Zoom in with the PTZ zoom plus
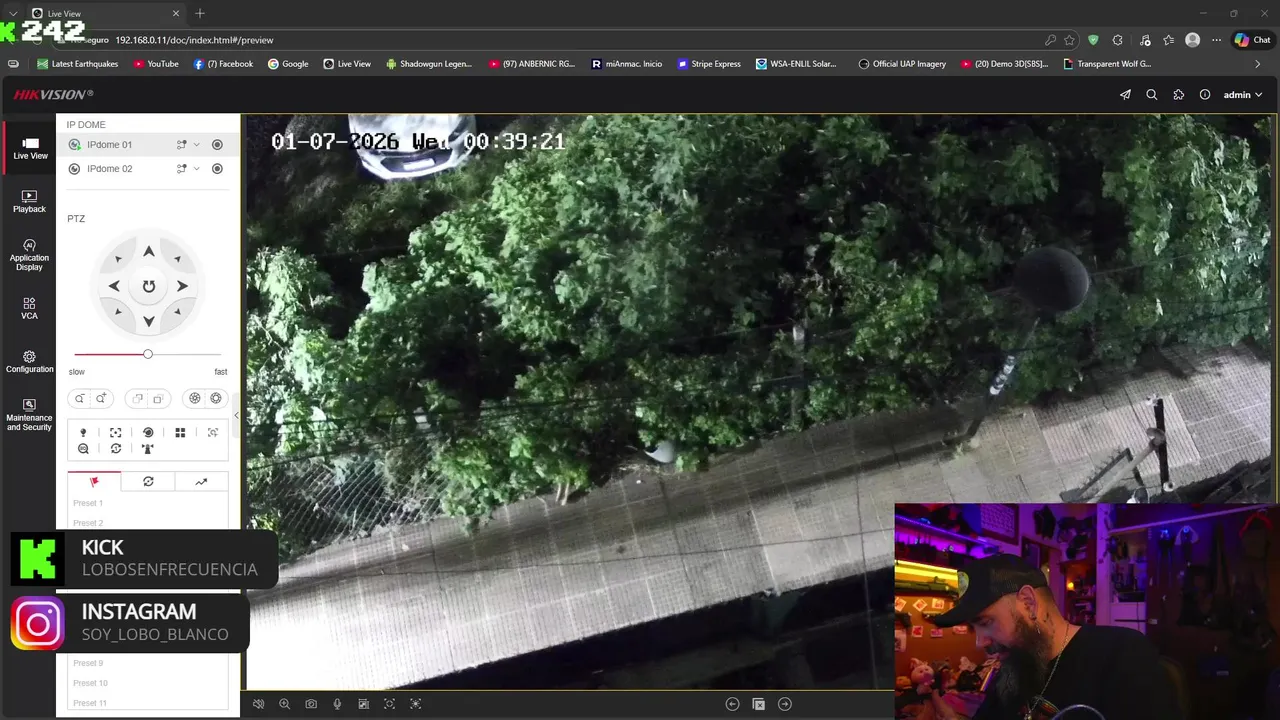This screenshot has height=720, width=1280. [x=101, y=398]
